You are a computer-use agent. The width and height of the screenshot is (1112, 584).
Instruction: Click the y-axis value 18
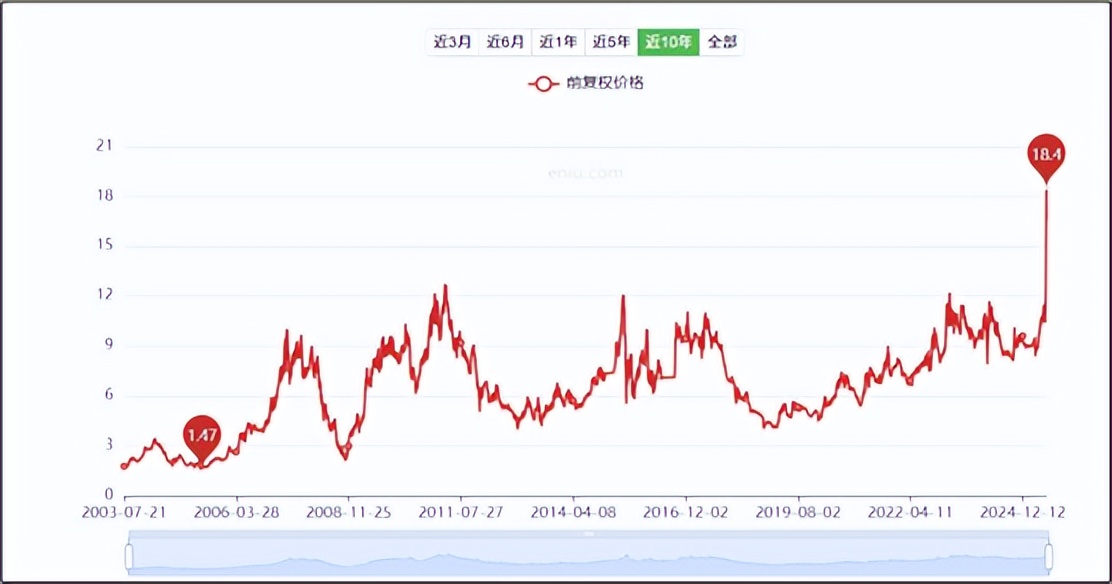pos(104,195)
